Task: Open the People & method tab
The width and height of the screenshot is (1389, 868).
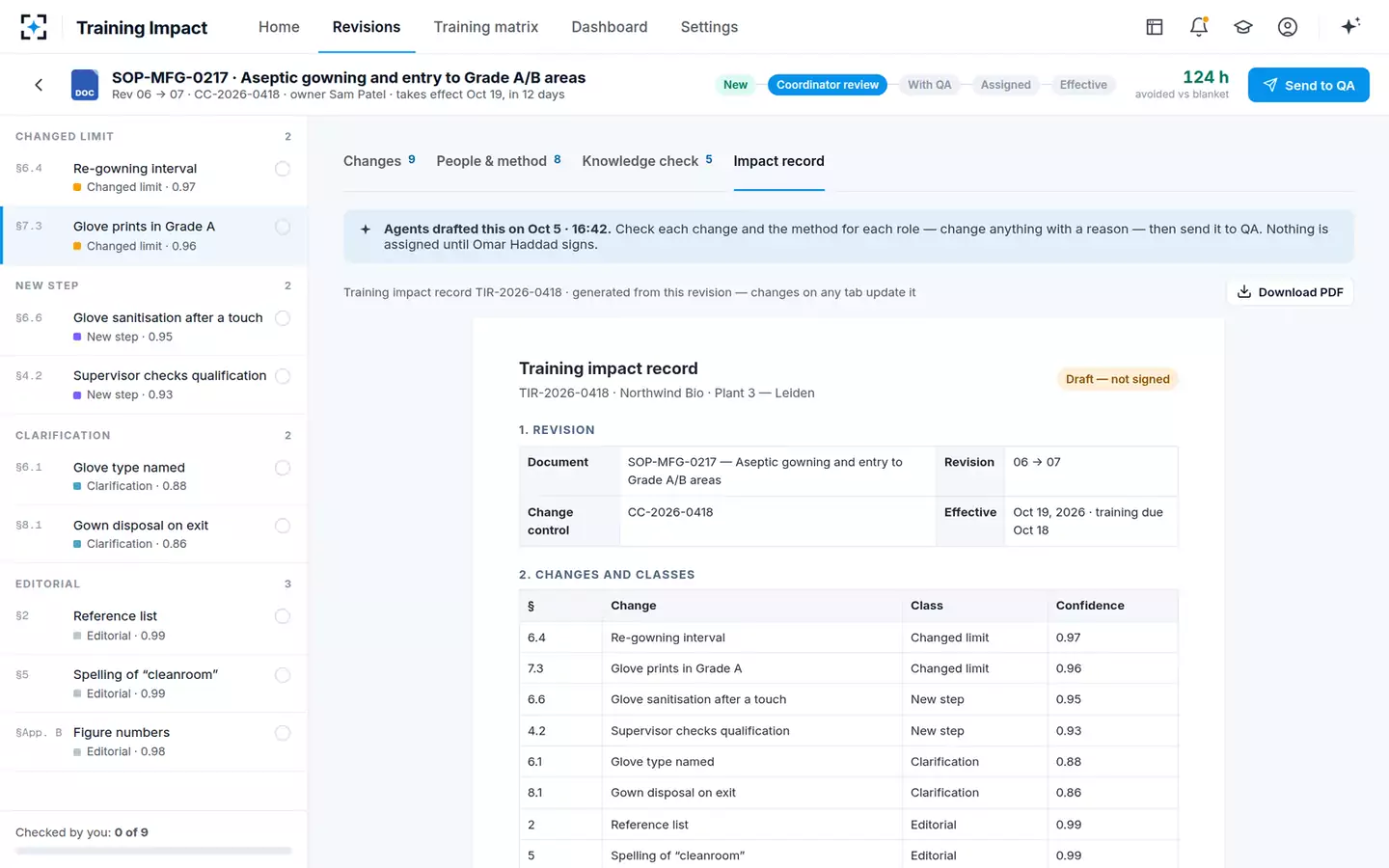Action: point(499,161)
